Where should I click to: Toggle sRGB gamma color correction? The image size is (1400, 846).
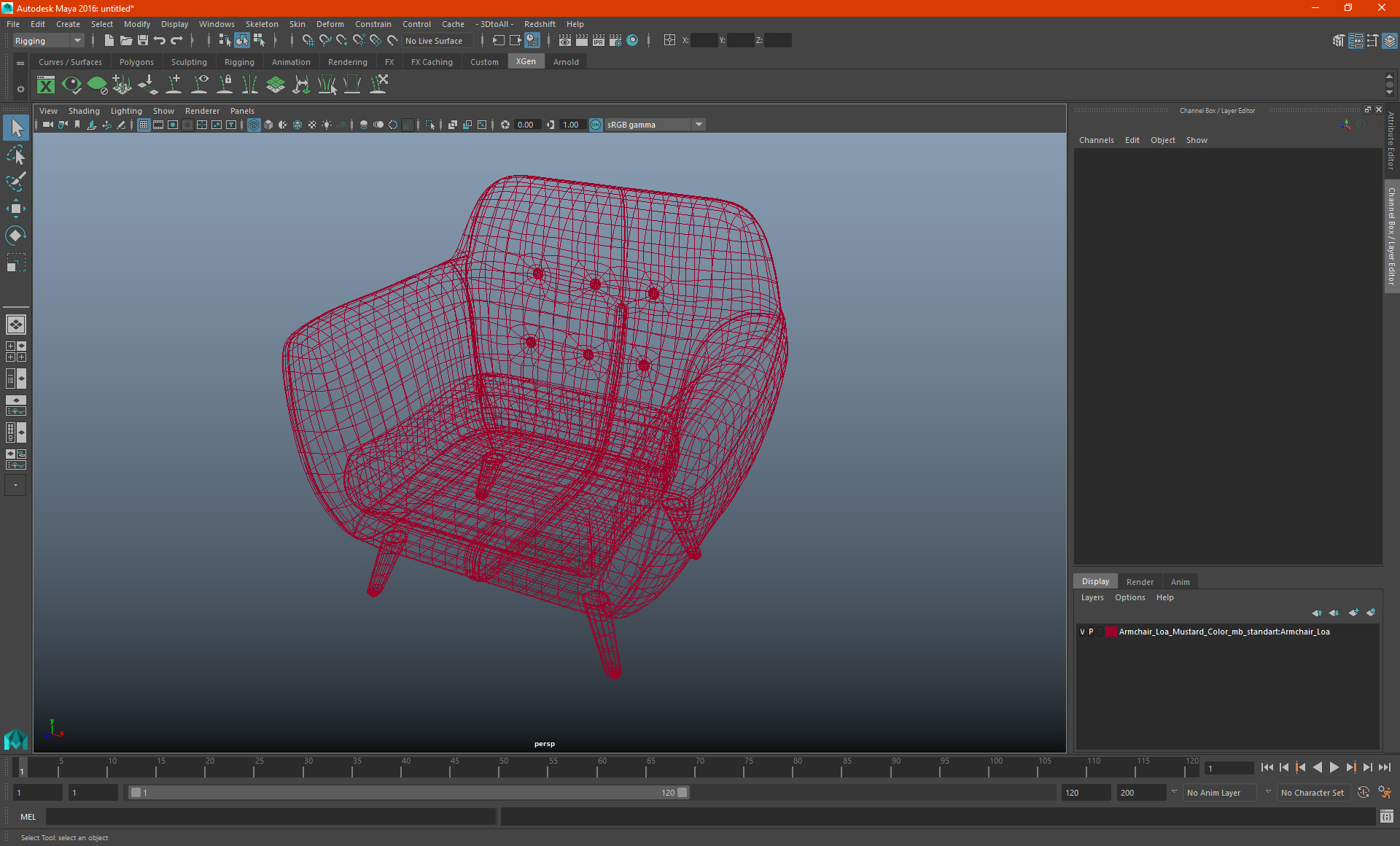(x=596, y=124)
